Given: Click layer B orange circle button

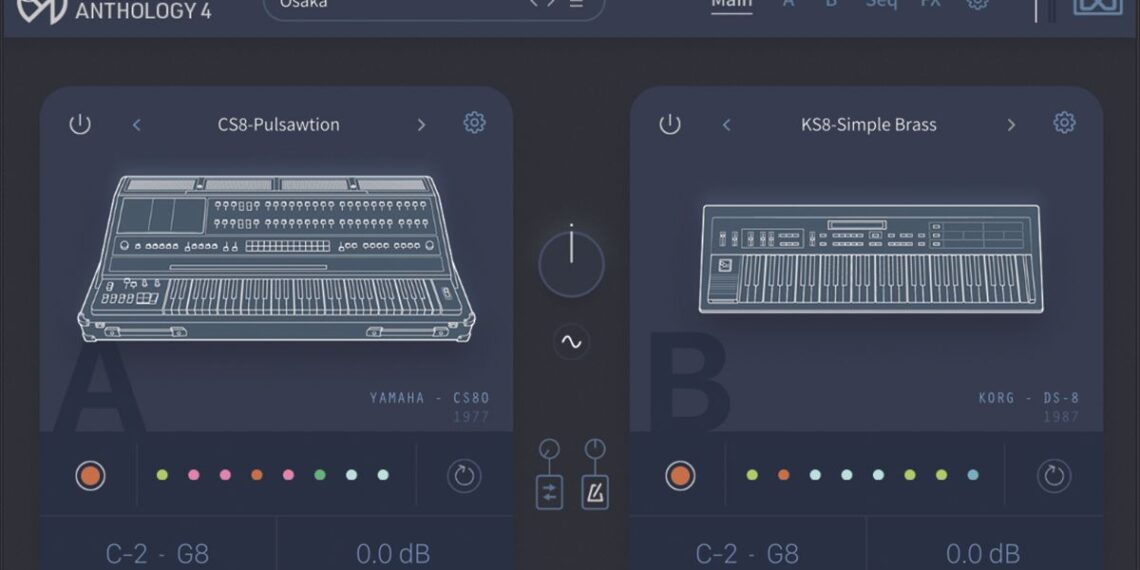Looking at the screenshot, I should coord(681,475).
